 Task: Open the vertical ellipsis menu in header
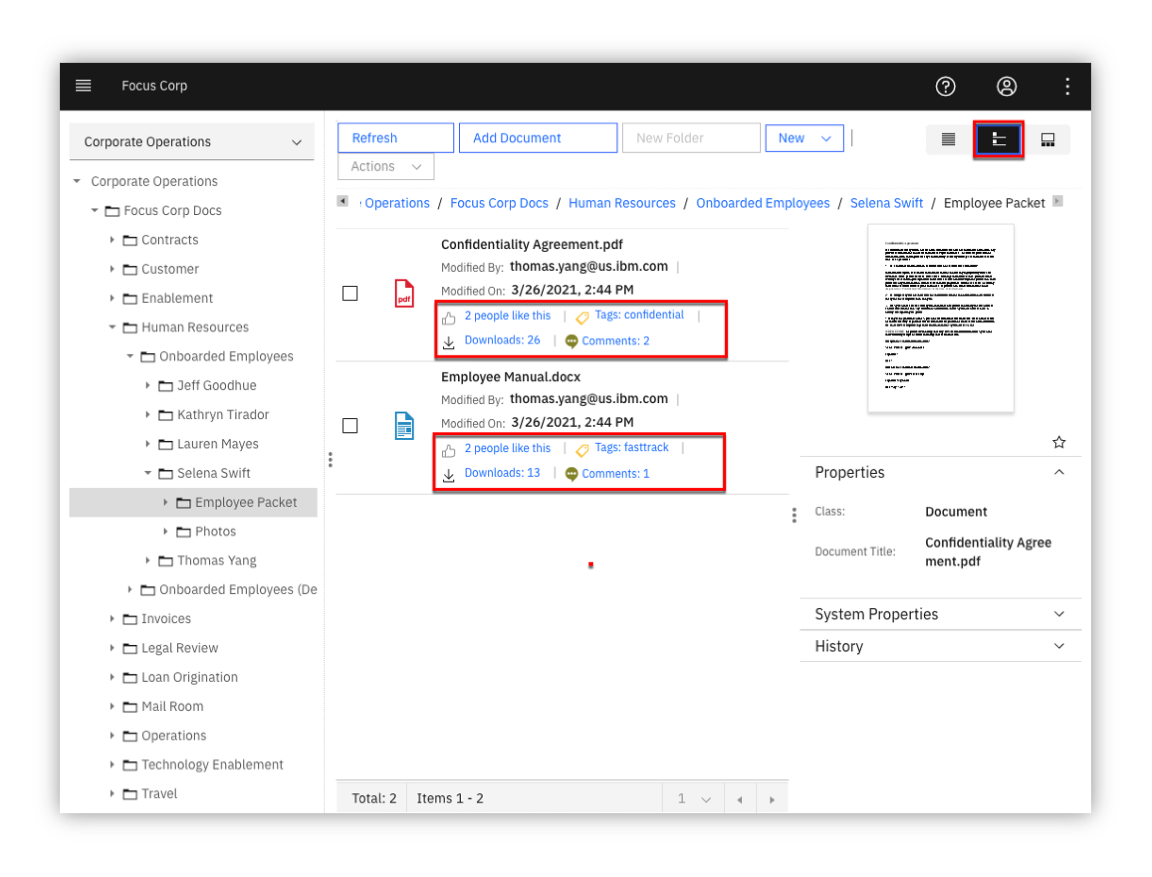point(1067,87)
